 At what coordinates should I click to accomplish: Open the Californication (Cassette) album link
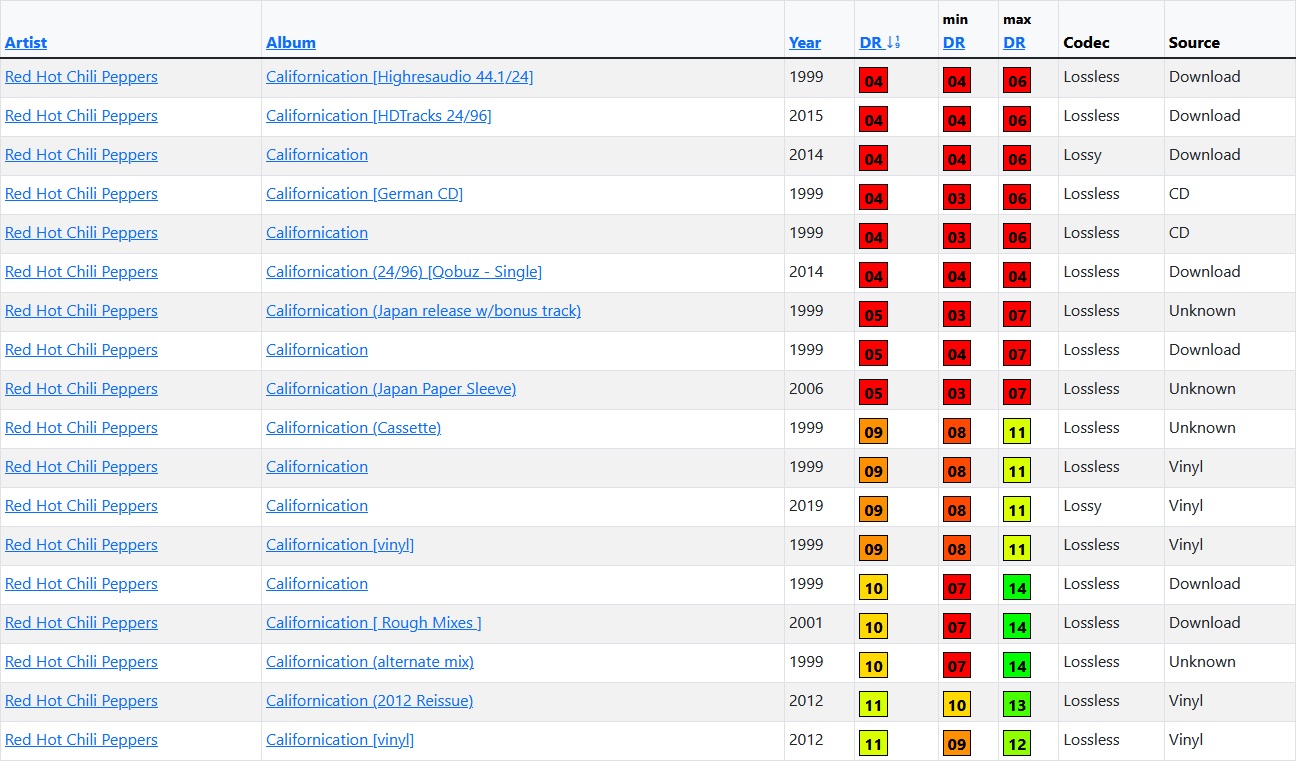click(354, 428)
